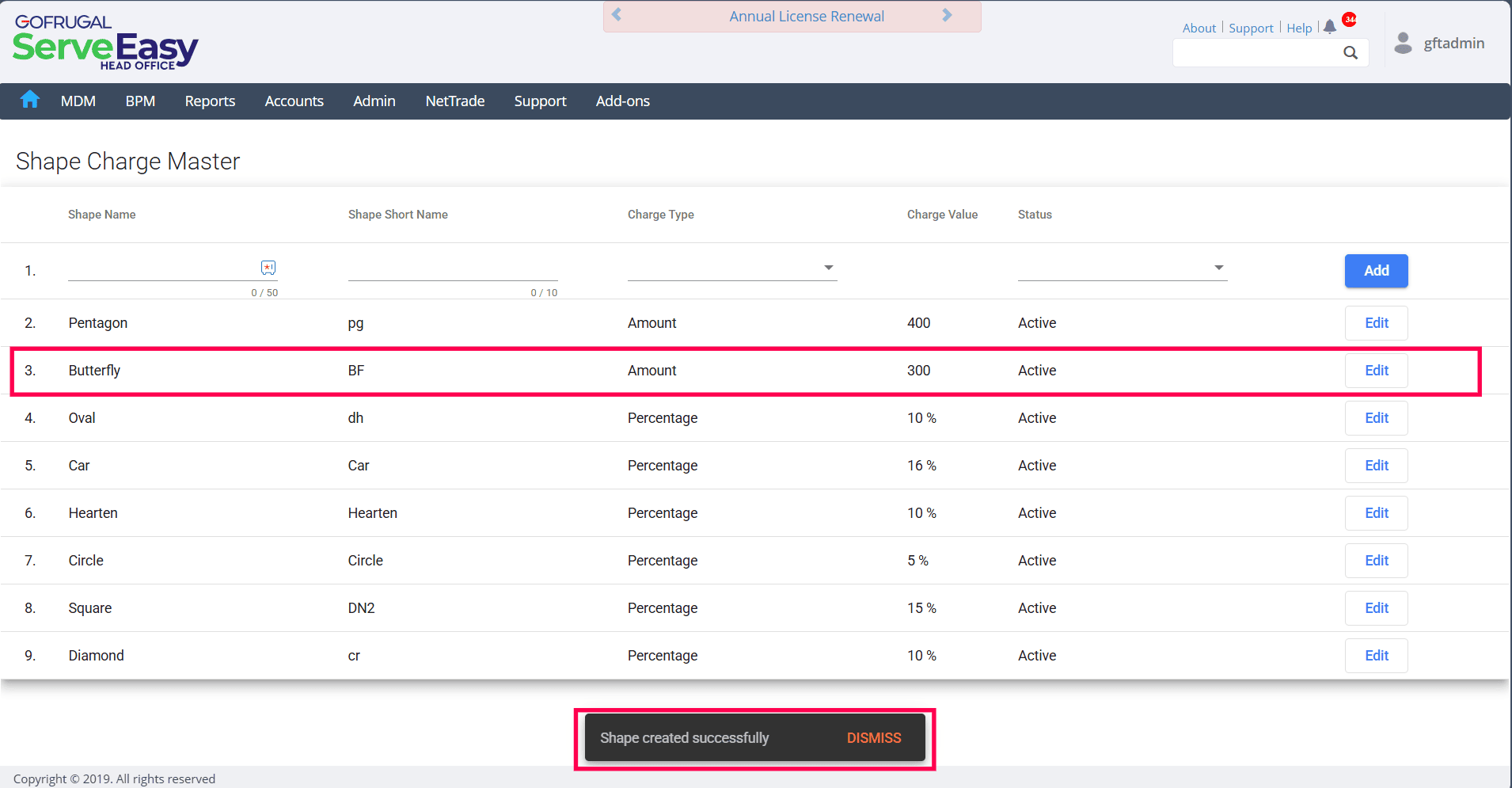Click the About link in header
The height and width of the screenshot is (788, 1512).
click(1199, 29)
